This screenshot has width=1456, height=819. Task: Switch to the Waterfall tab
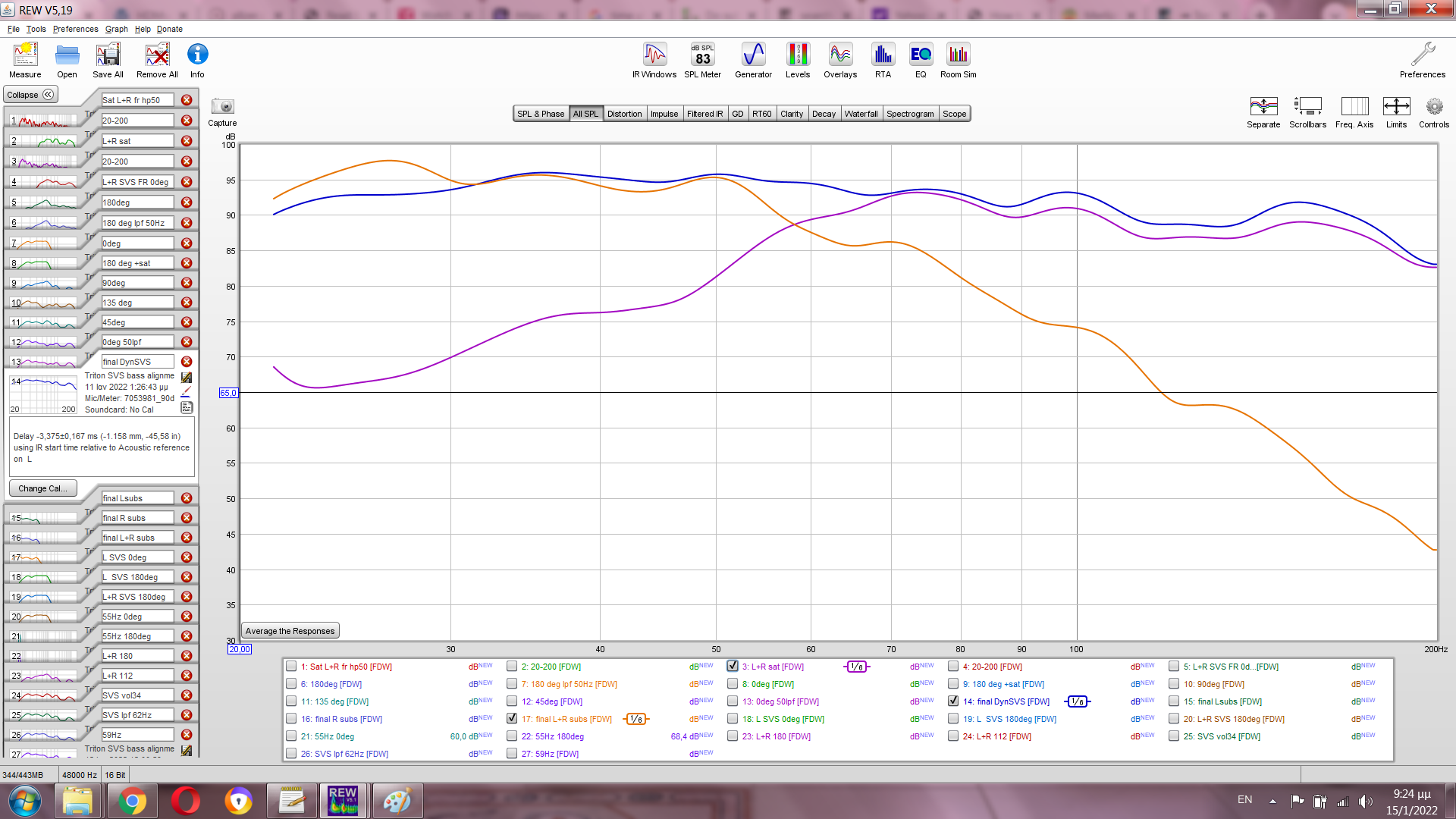[x=861, y=114]
